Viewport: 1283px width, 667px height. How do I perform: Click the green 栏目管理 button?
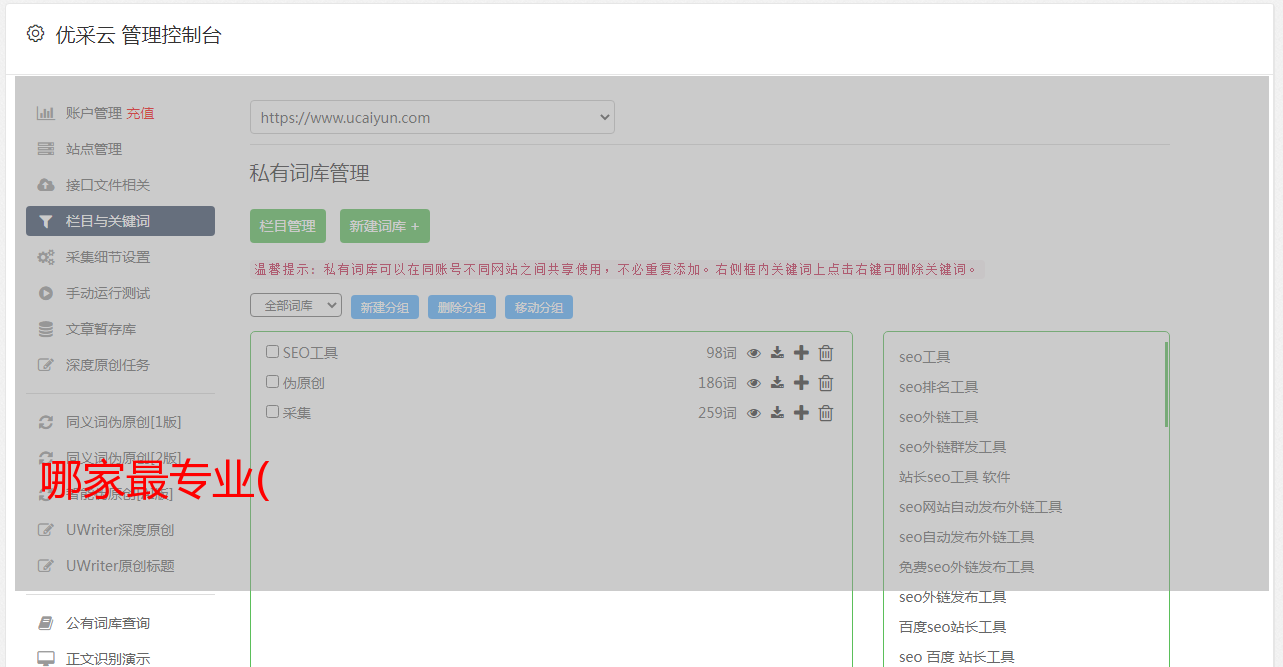click(288, 226)
